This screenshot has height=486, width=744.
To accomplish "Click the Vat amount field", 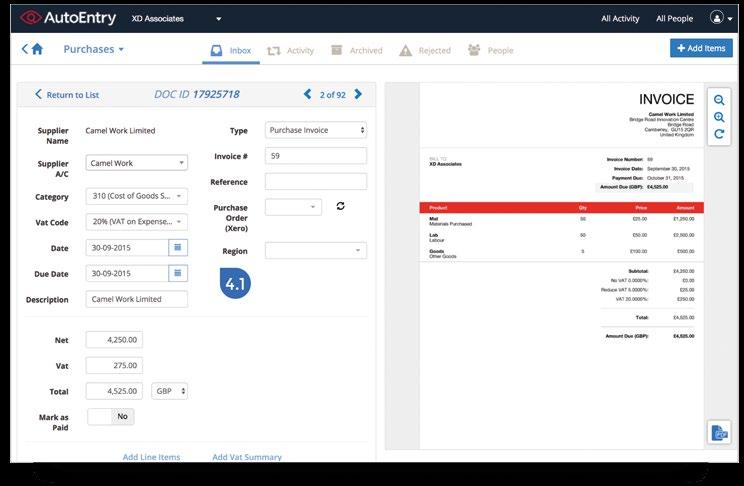I will pyautogui.click(x=114, y=365).
